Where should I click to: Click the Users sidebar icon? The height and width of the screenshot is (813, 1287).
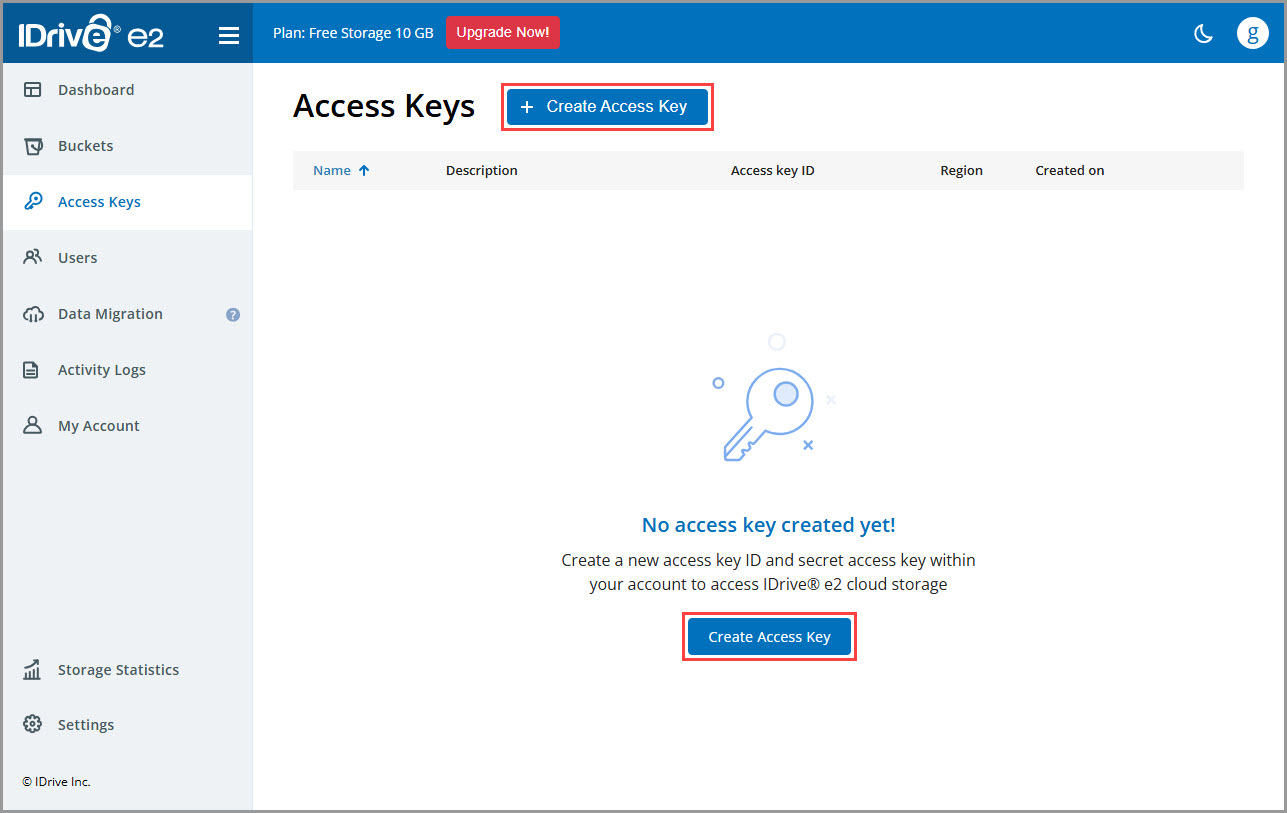[x=33, y=258]
